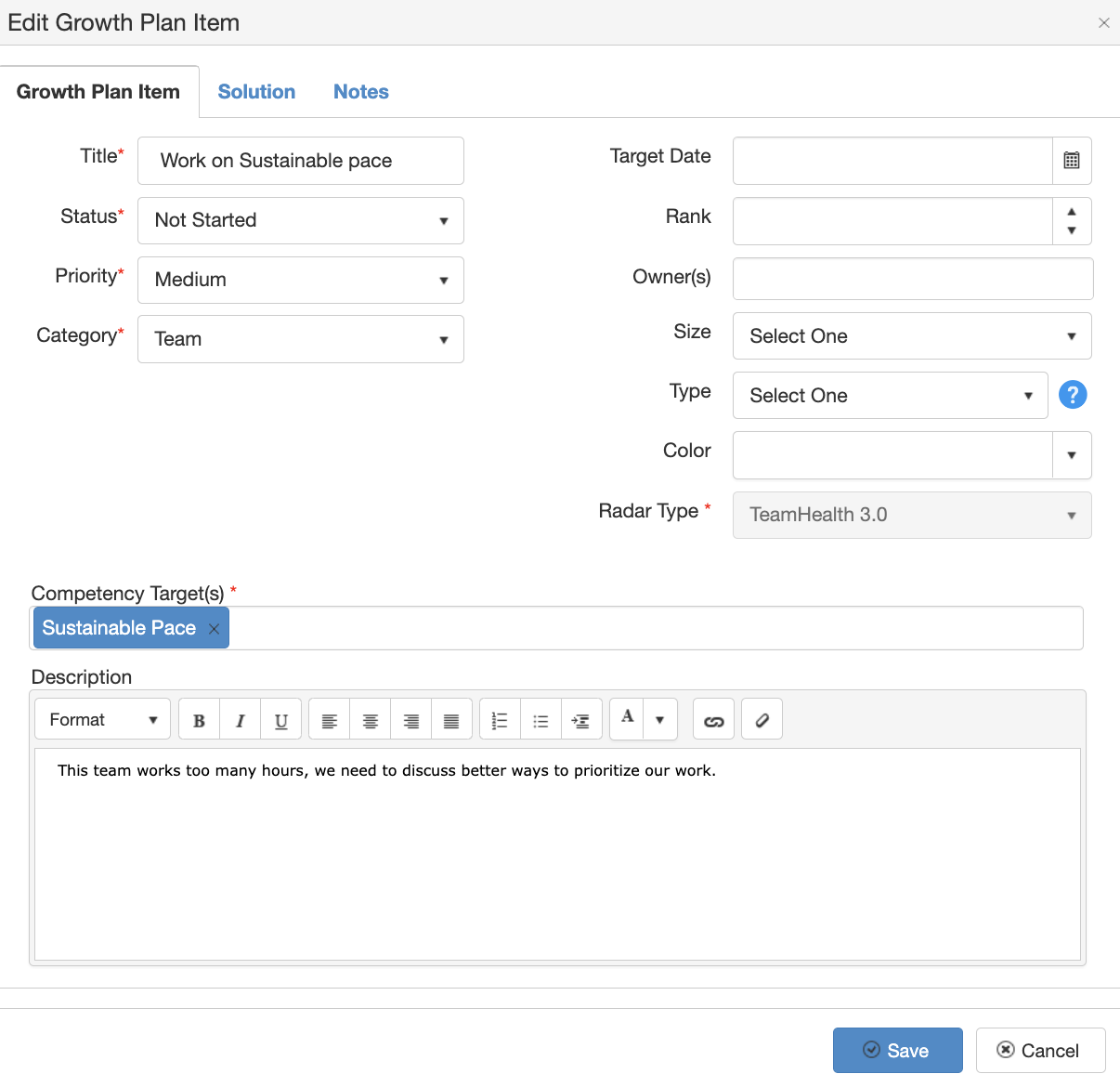The height and width of the screenshot is (1087, 1120).
Task: Open the Color picker dropdown arrow
Action: click(1072, 455)
